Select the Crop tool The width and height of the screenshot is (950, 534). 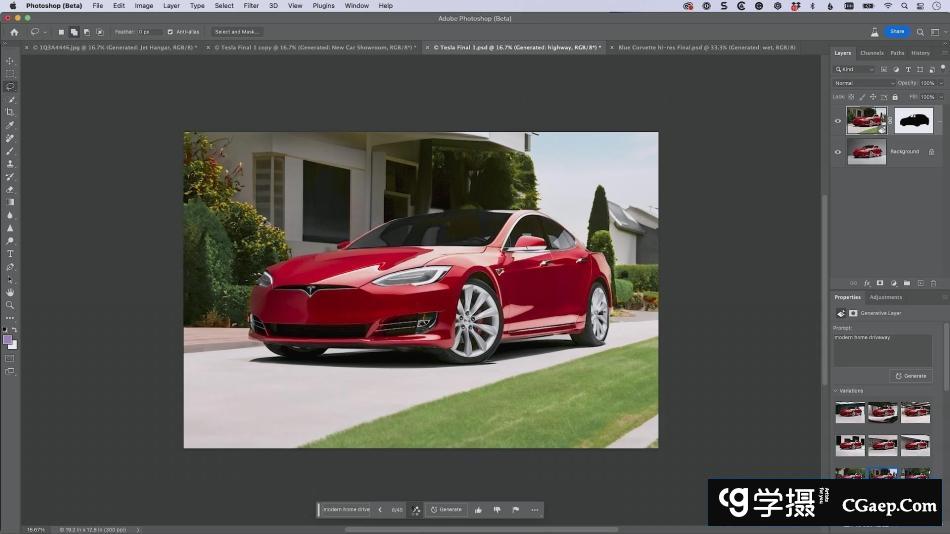[x=10, y=112]
